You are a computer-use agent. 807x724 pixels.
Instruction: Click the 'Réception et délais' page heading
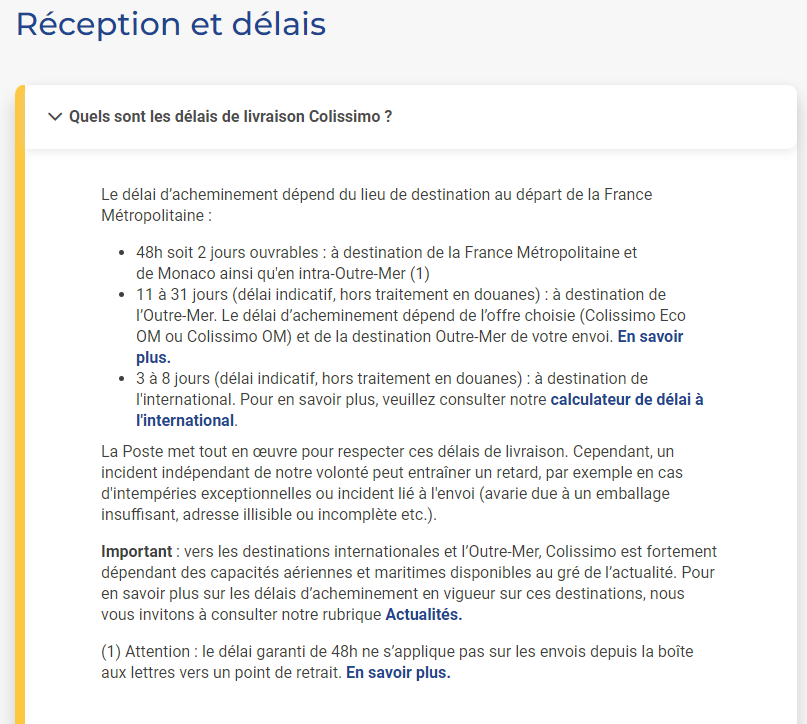pyautogui.click(x=171, y=24)
